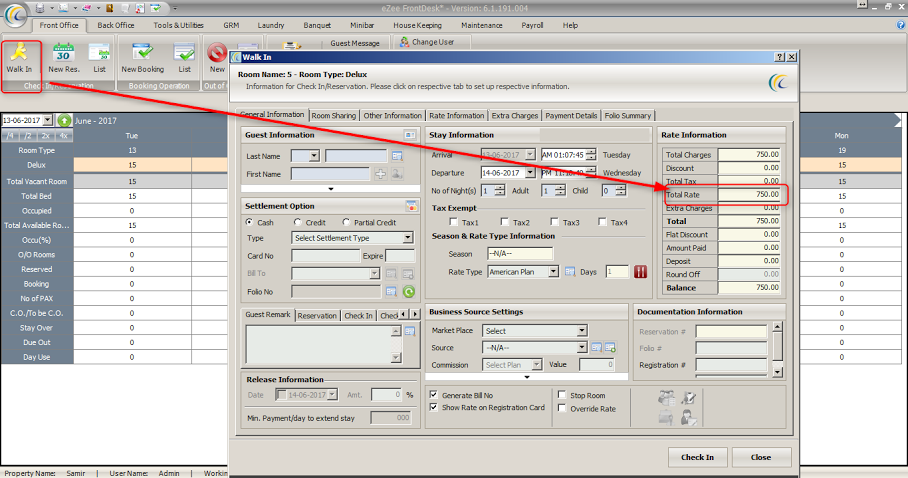Click the green refresh icon above calendar month

(64, 121)
